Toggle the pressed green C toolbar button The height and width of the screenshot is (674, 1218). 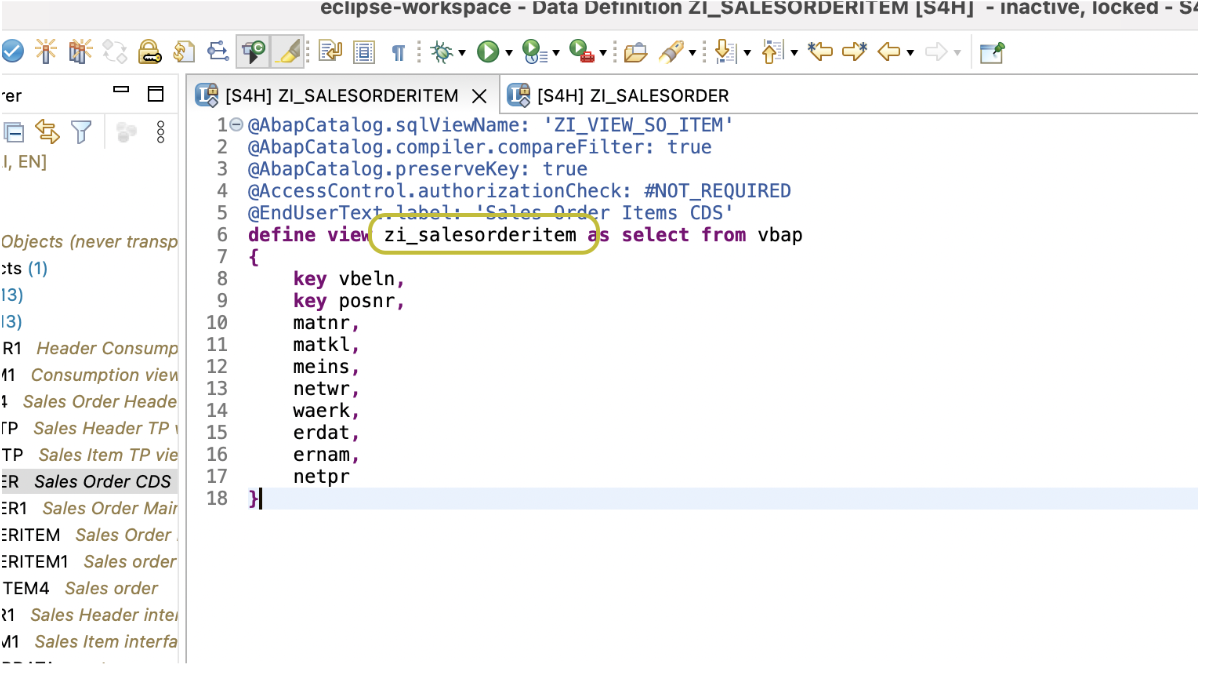(x=254, y=51)
